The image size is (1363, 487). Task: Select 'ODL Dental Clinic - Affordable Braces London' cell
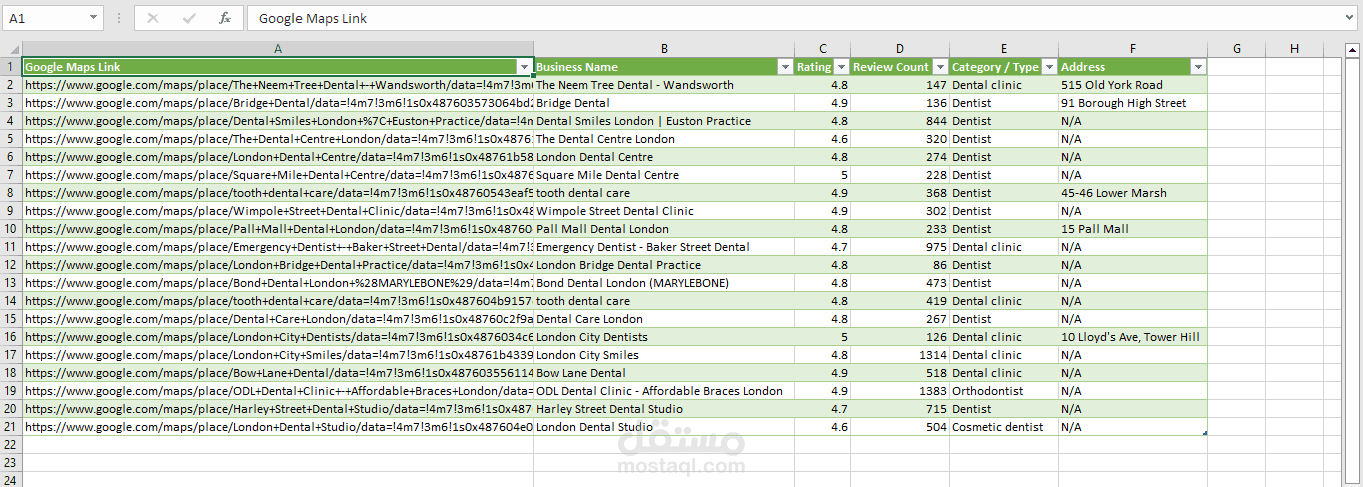coord(664,391)
